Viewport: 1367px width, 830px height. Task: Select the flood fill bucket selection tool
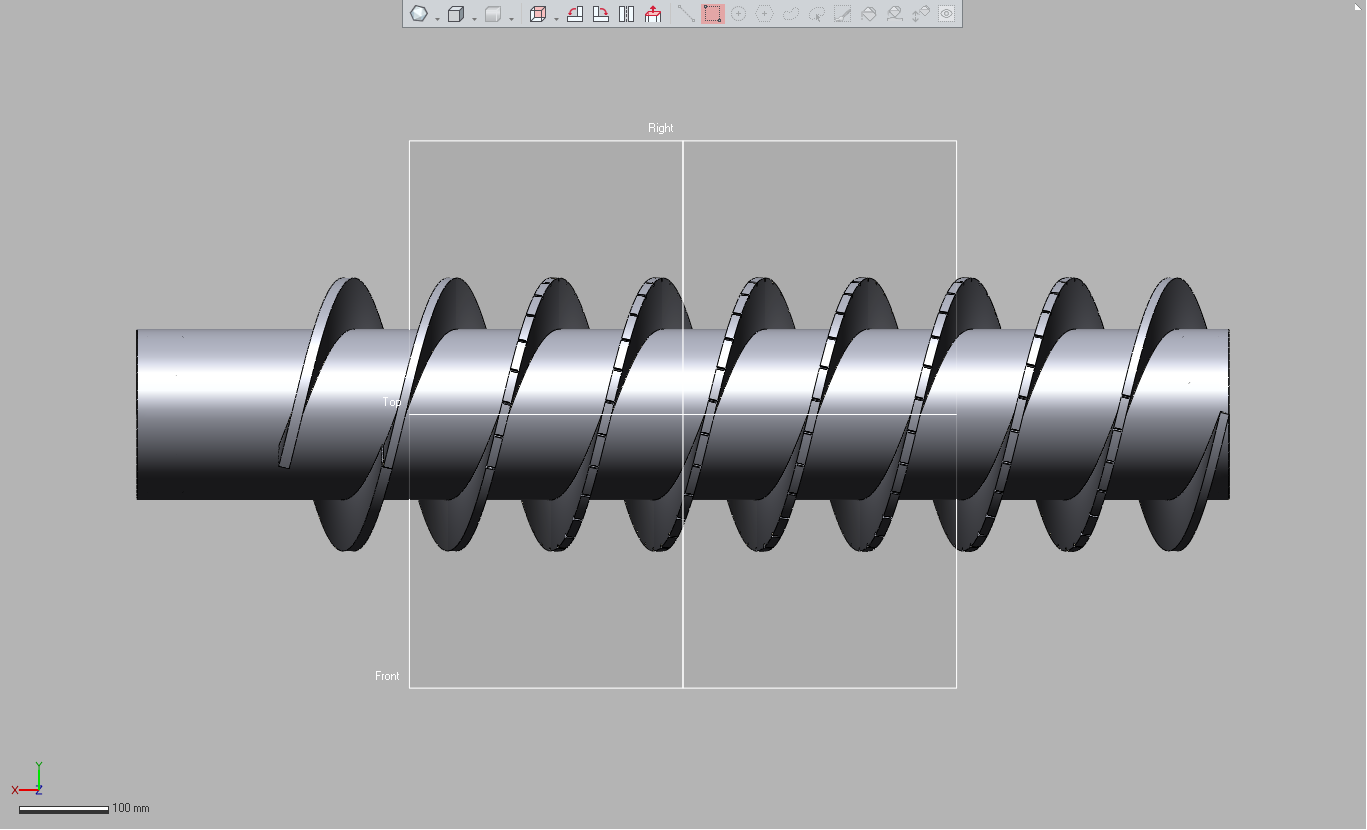click(x=869, y=14)
